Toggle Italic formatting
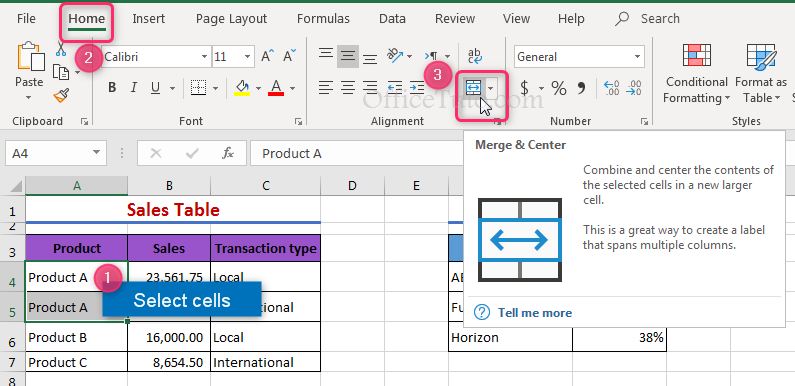Image resolution: width=795 pixels, height=386 pixels. [x=134, y=88]
